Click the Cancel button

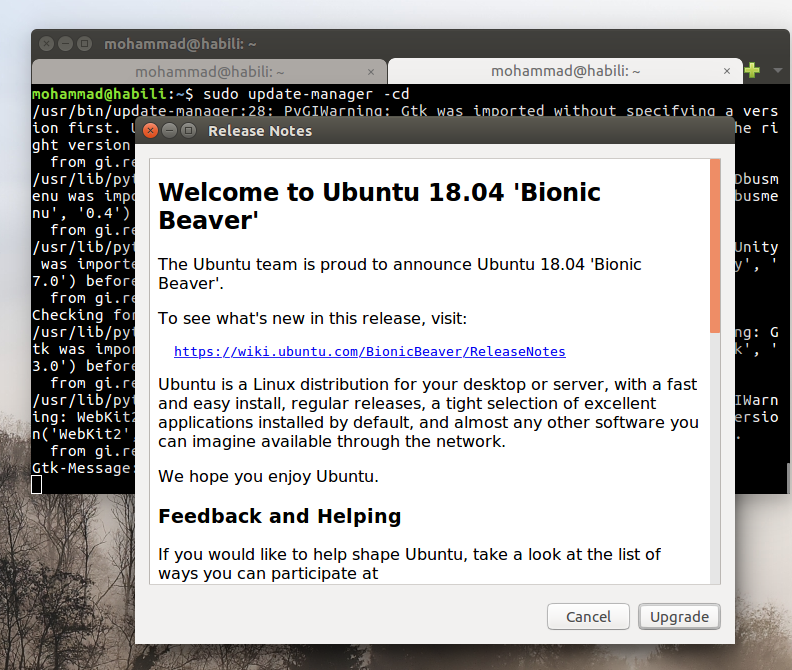pos(588,616)
